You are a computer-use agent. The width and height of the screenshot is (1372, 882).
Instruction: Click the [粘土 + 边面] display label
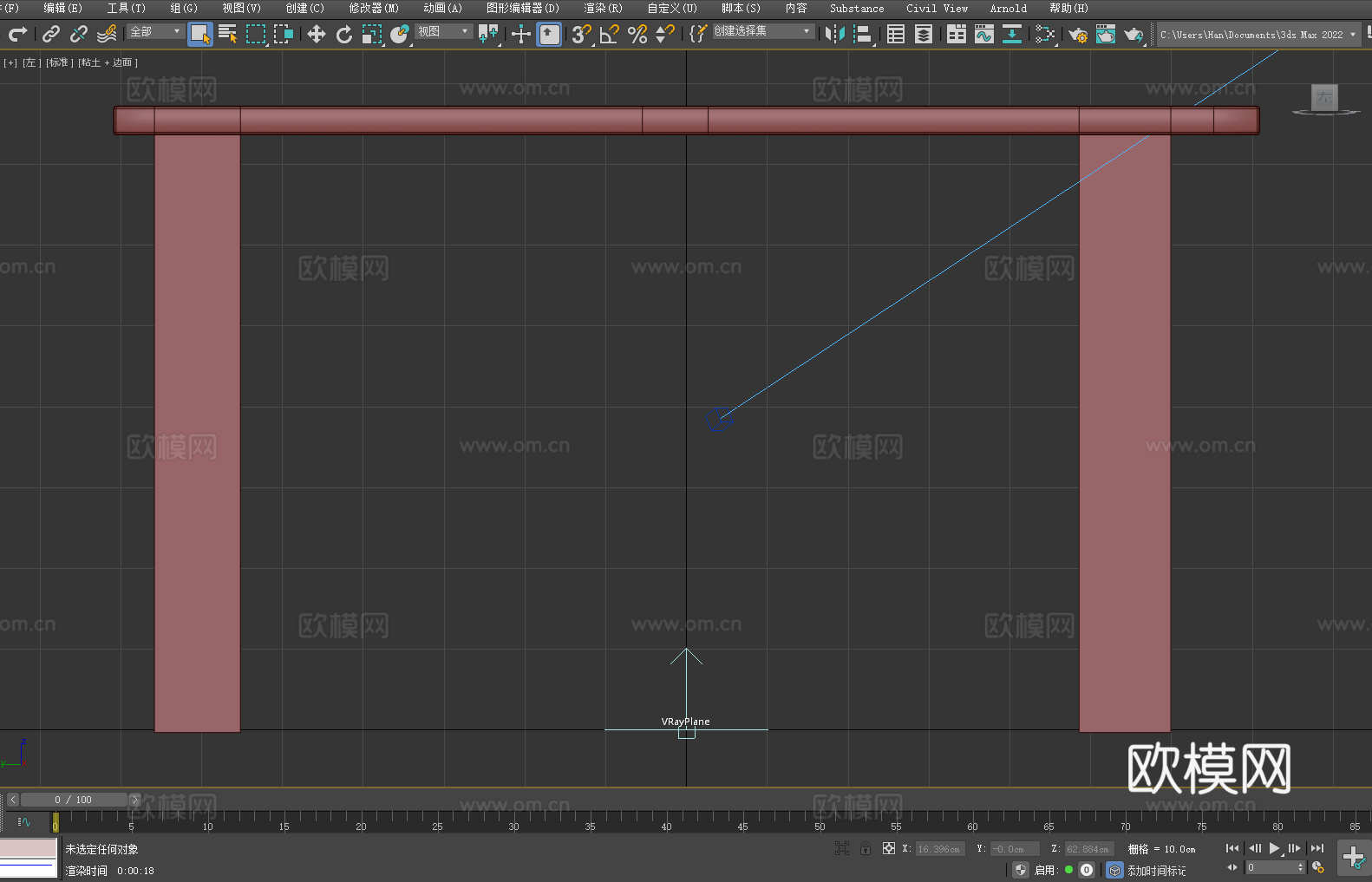(108, 62)
